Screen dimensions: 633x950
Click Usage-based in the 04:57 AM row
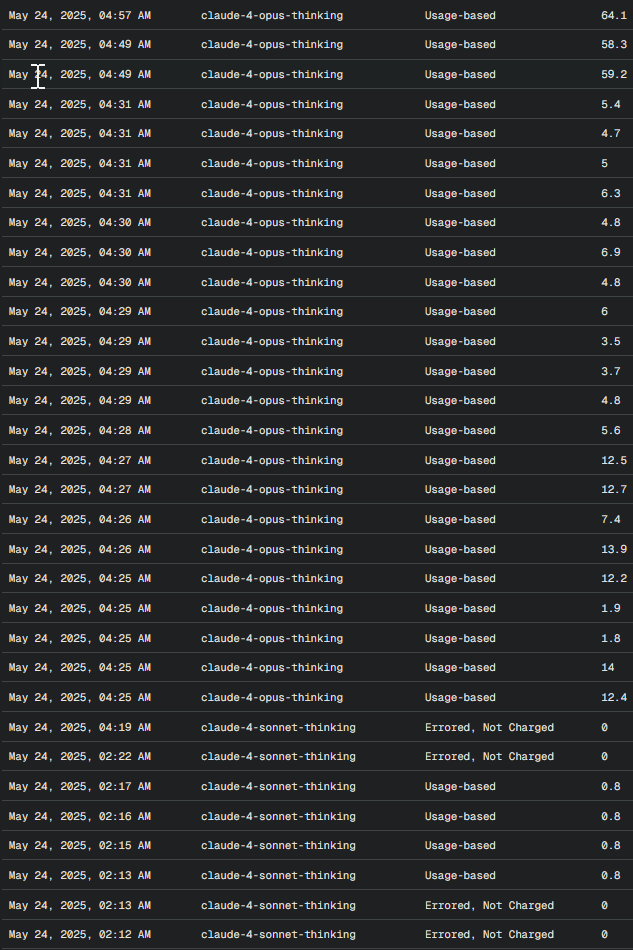pyautogui.click(x=460, y=15)
